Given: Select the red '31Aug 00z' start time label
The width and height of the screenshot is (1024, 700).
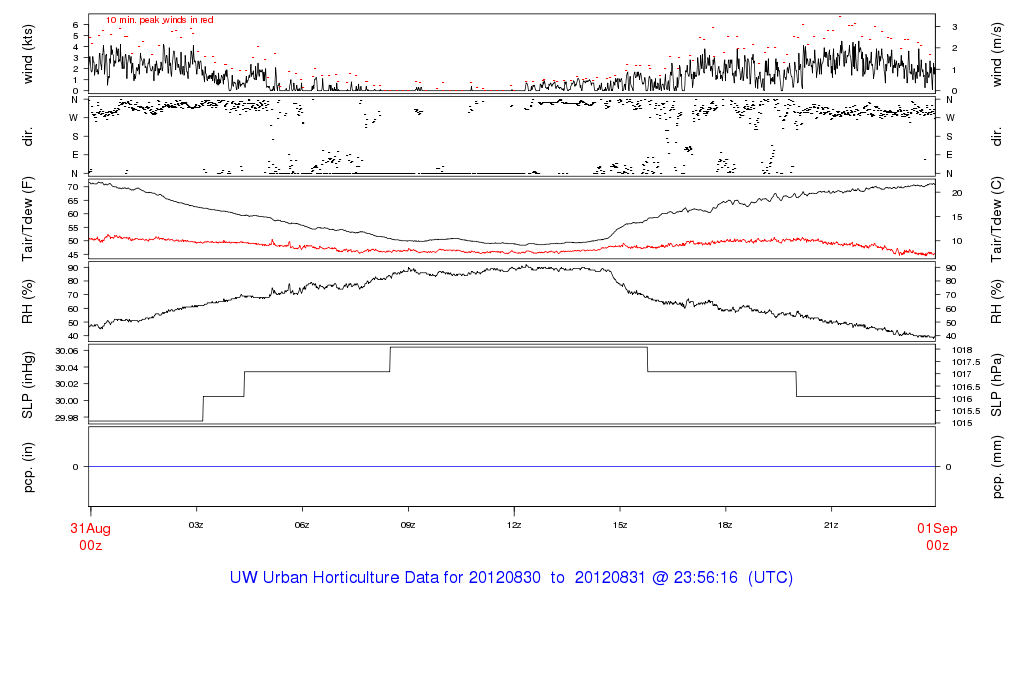Looking at the screenshot, I should tap(91, 537).
